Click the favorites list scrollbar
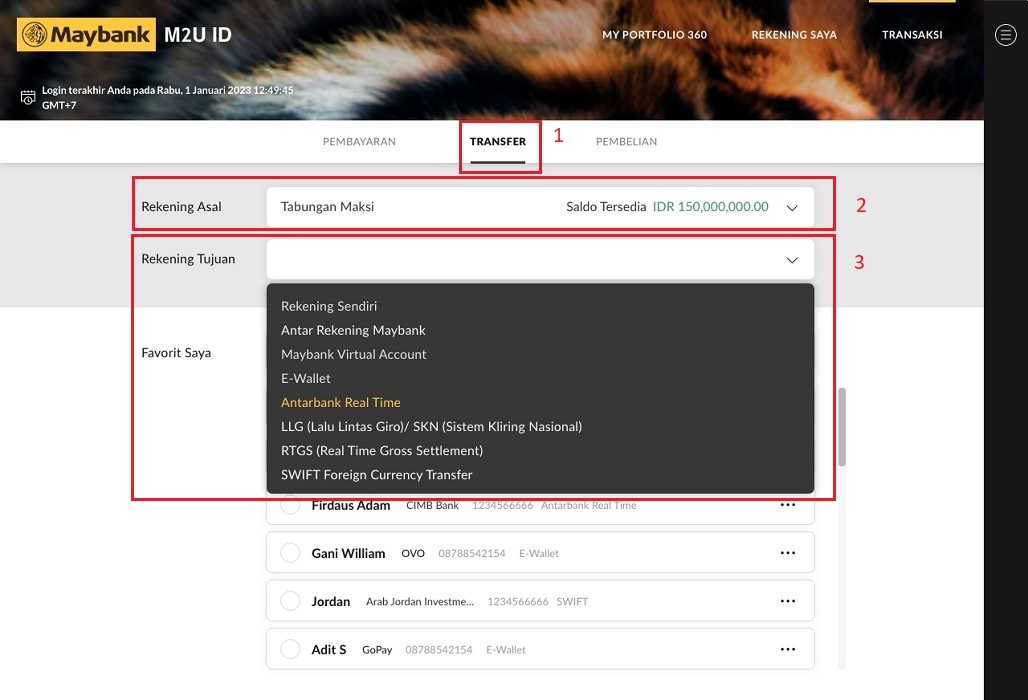The image size is (1028, 700). 842,427
